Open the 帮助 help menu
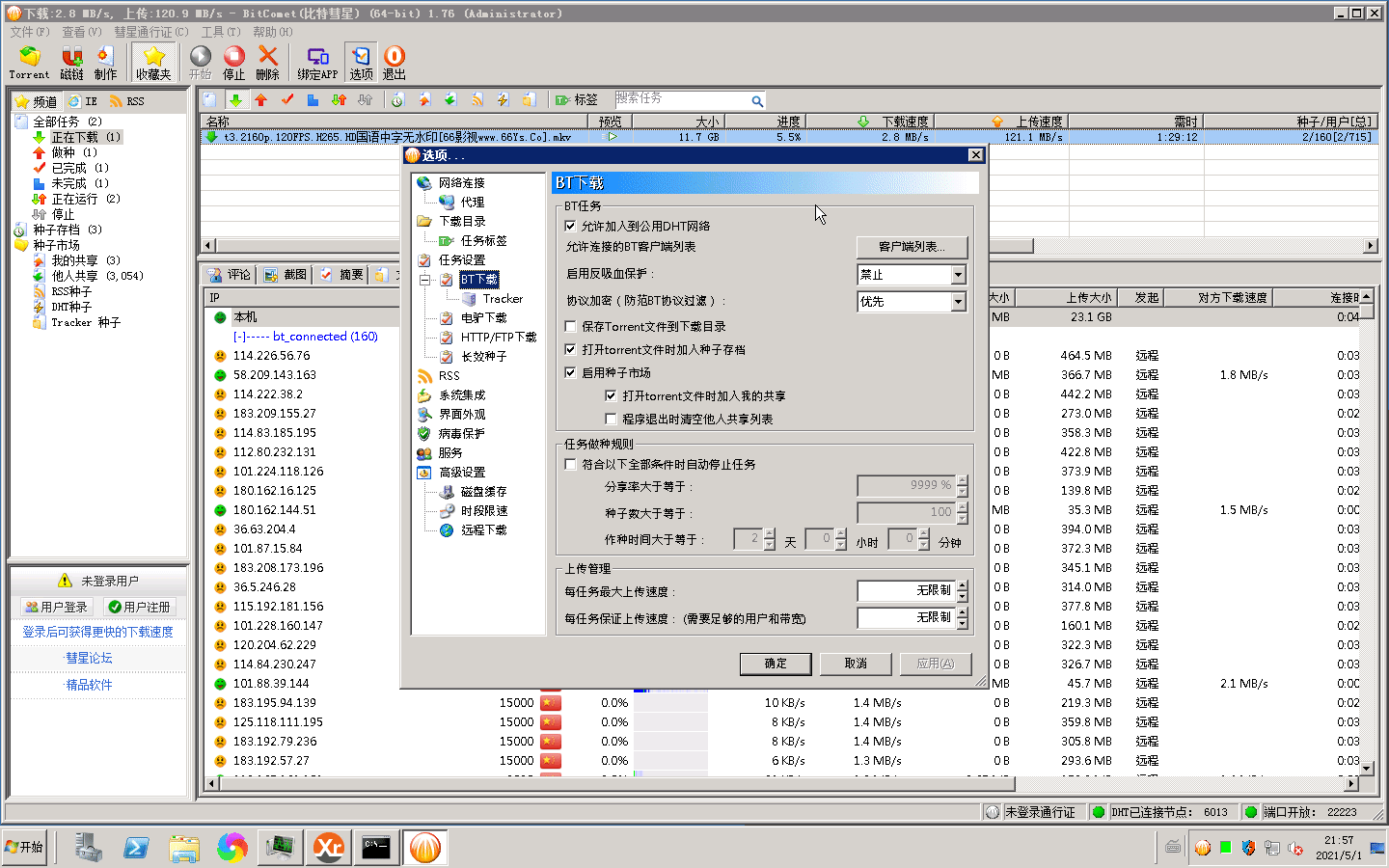The height and width of the screenshot is (868, 1389). [x=273, y=32]
